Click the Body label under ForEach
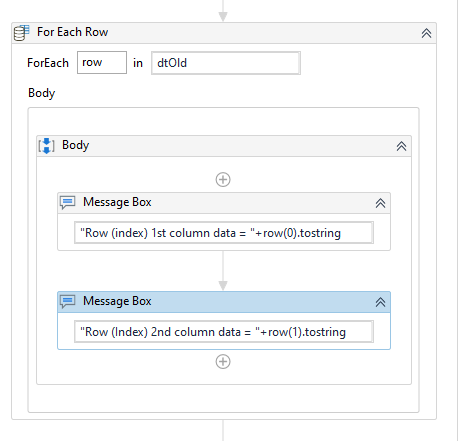Viewport: 473px width, 441px height. pos(42,93)
